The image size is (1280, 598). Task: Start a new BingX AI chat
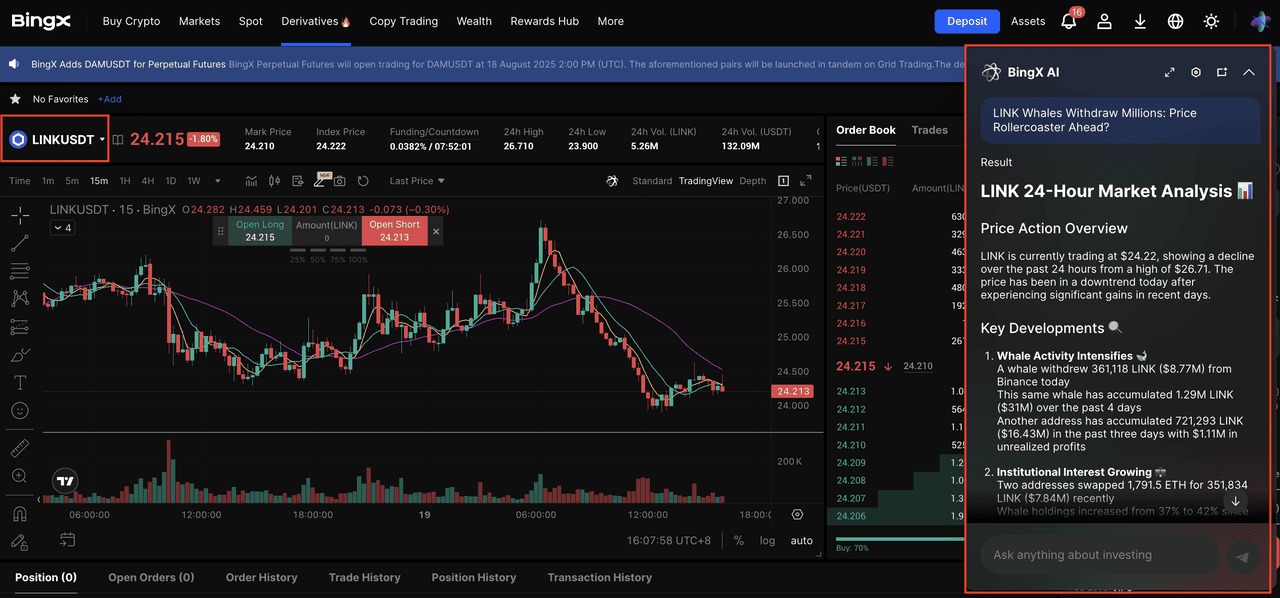coord(1222,72)
